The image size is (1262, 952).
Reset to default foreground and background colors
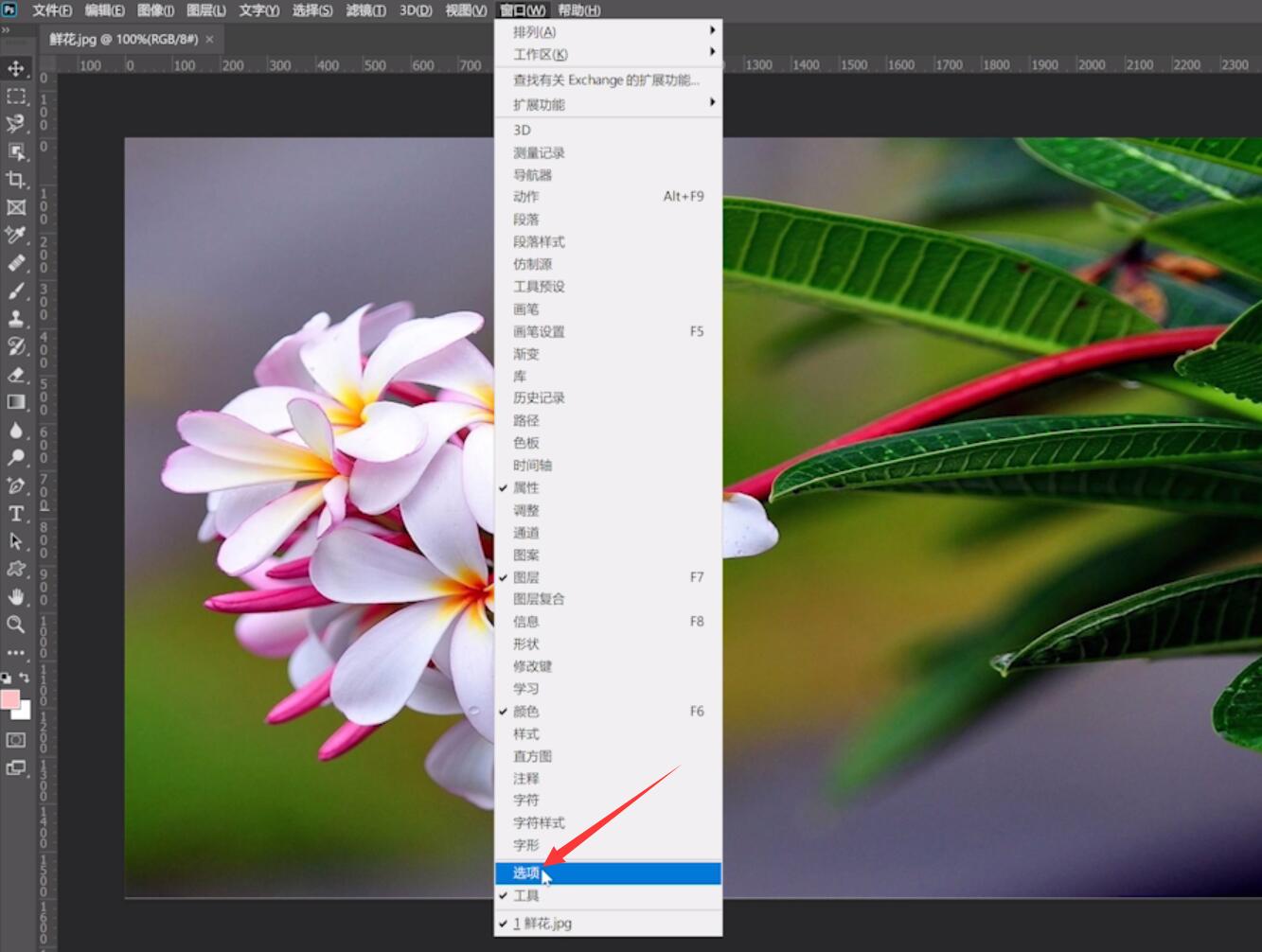(x=6, y=678)
